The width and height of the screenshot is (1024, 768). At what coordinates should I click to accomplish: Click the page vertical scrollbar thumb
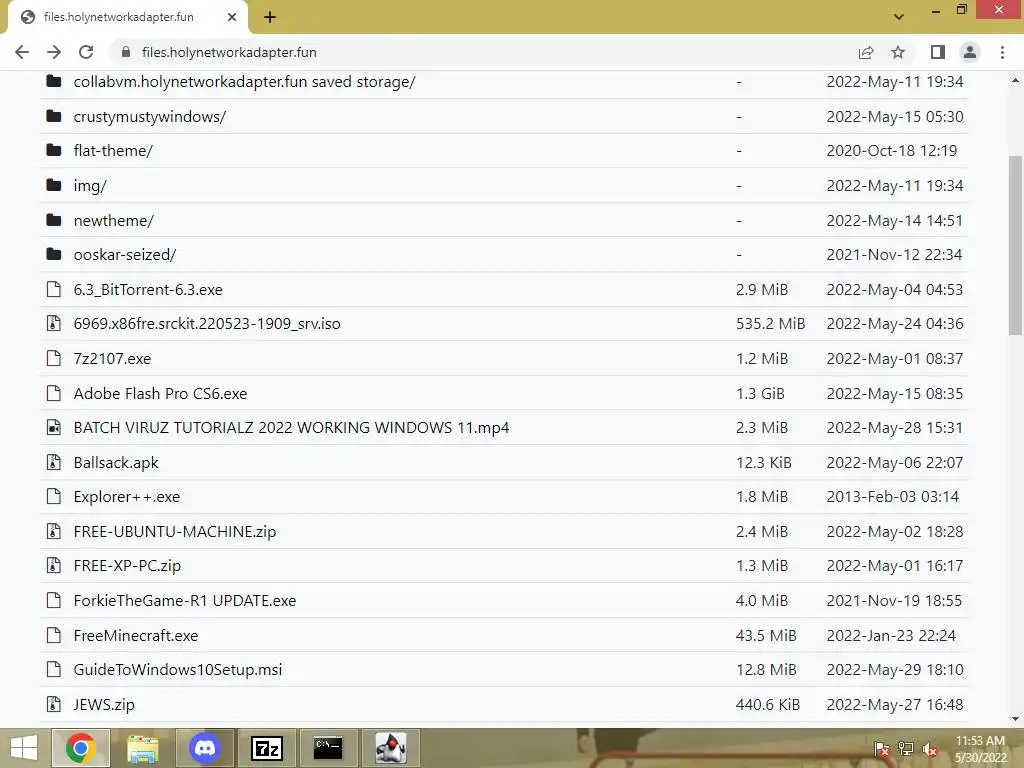coord(1015,245)
